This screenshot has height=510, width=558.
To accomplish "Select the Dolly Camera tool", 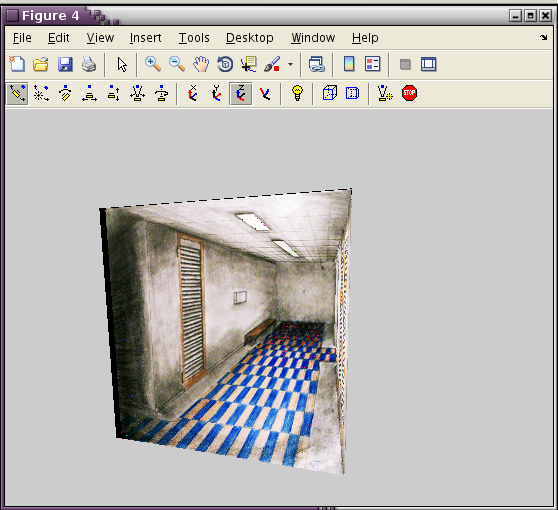I will click(x=89, y=94).
